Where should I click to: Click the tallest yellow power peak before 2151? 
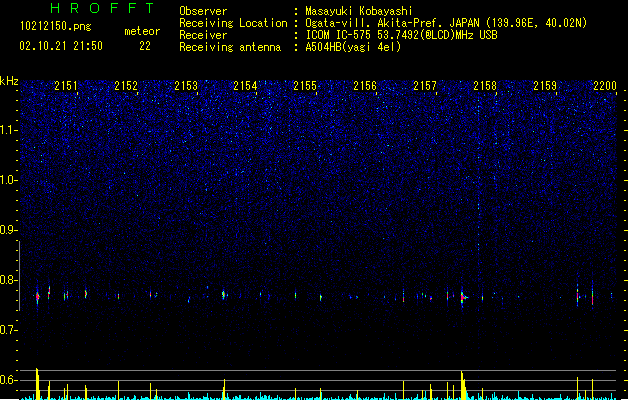[x=37, y=384]
